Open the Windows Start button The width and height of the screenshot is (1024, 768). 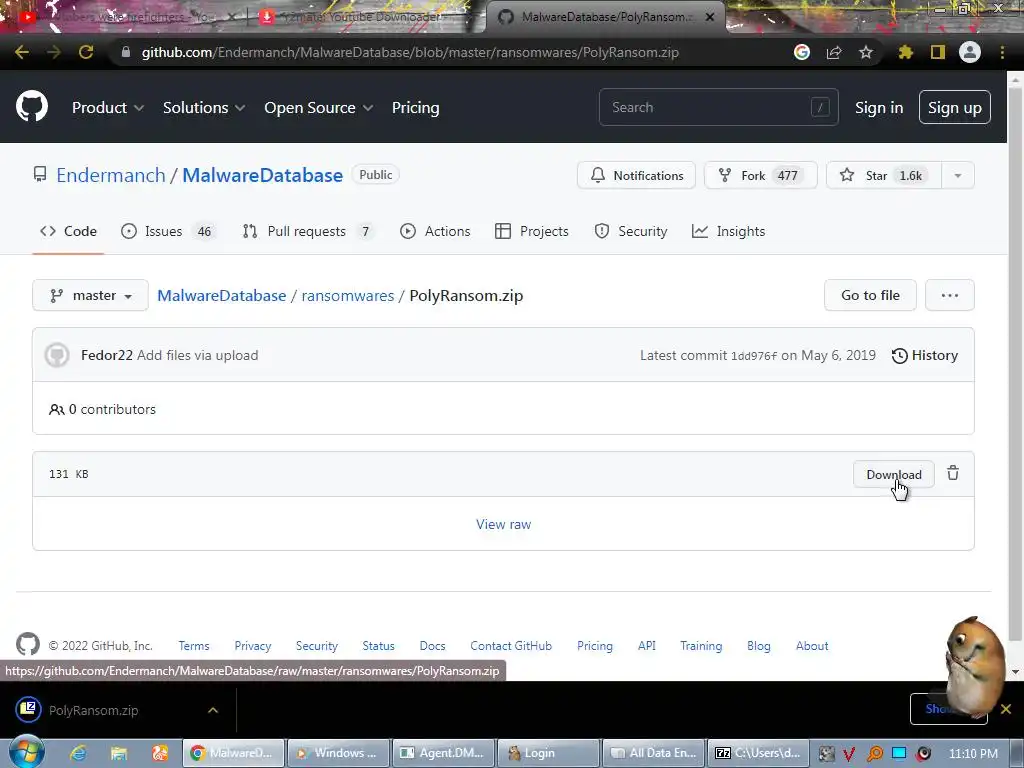pyautogui.click(x=27, y=751)
